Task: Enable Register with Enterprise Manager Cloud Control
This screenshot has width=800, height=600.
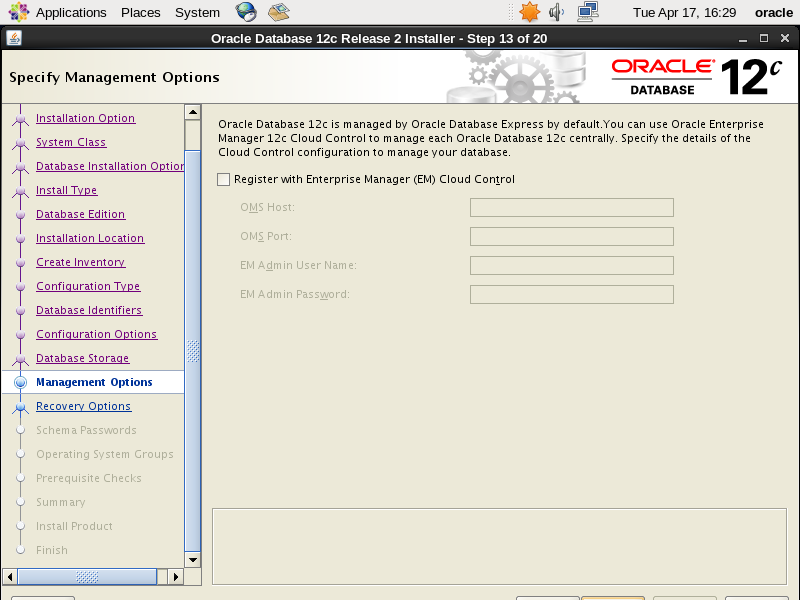Action: point(223,180)
